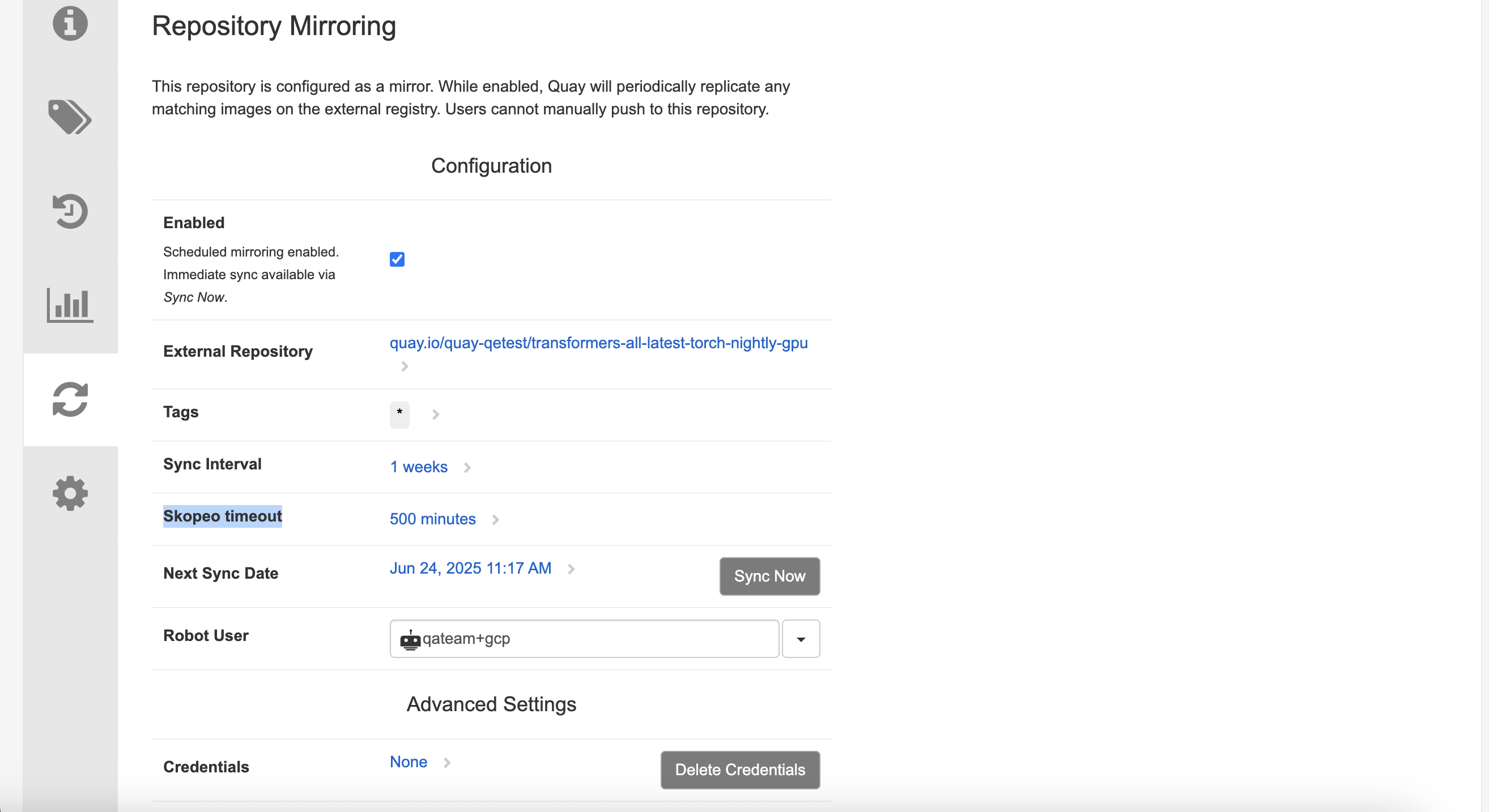Uncheck the Enabled mirroring checkbox
This screenshot has width=1489, height=812.
pyautogui.click(x=397, y=259)
